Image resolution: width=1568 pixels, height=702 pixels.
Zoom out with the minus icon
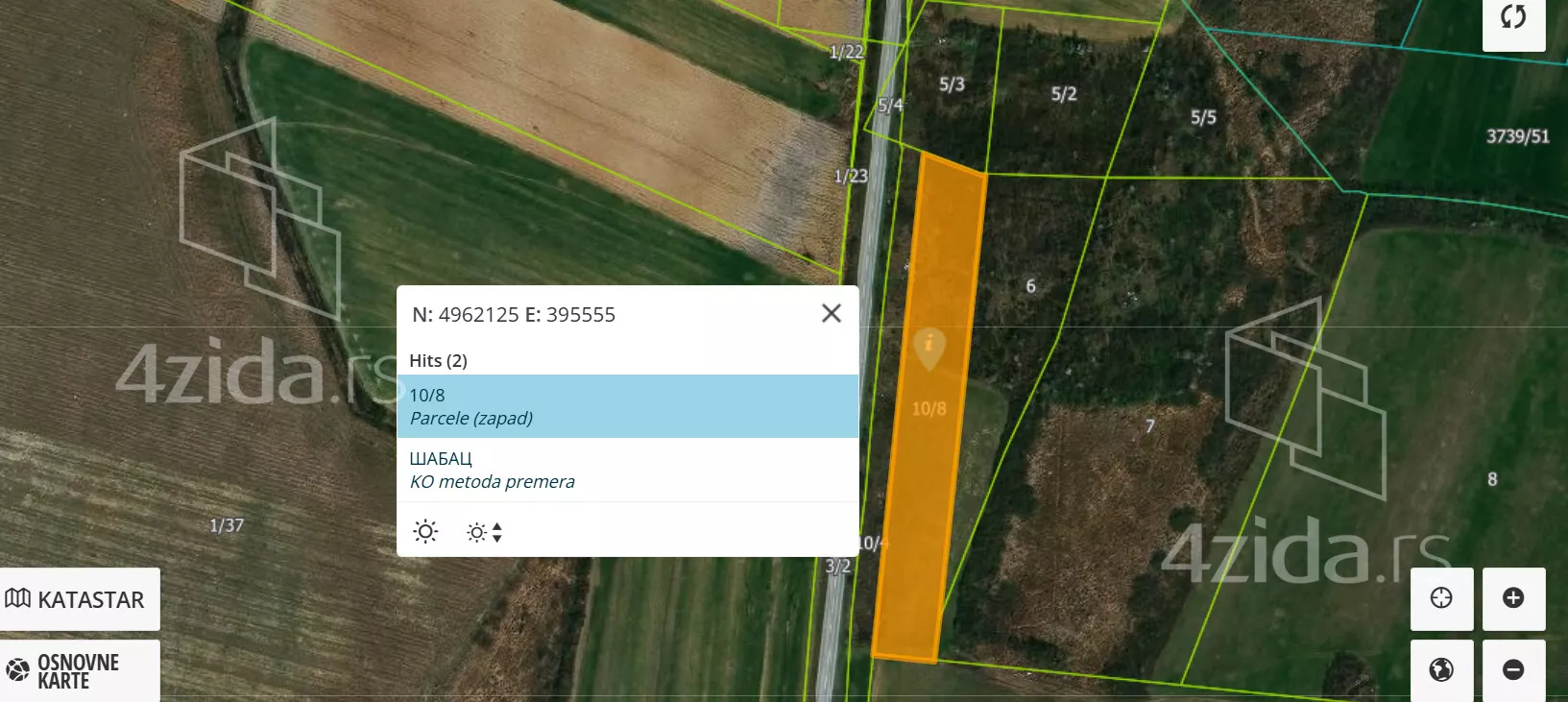click(x=1513, y=669)
